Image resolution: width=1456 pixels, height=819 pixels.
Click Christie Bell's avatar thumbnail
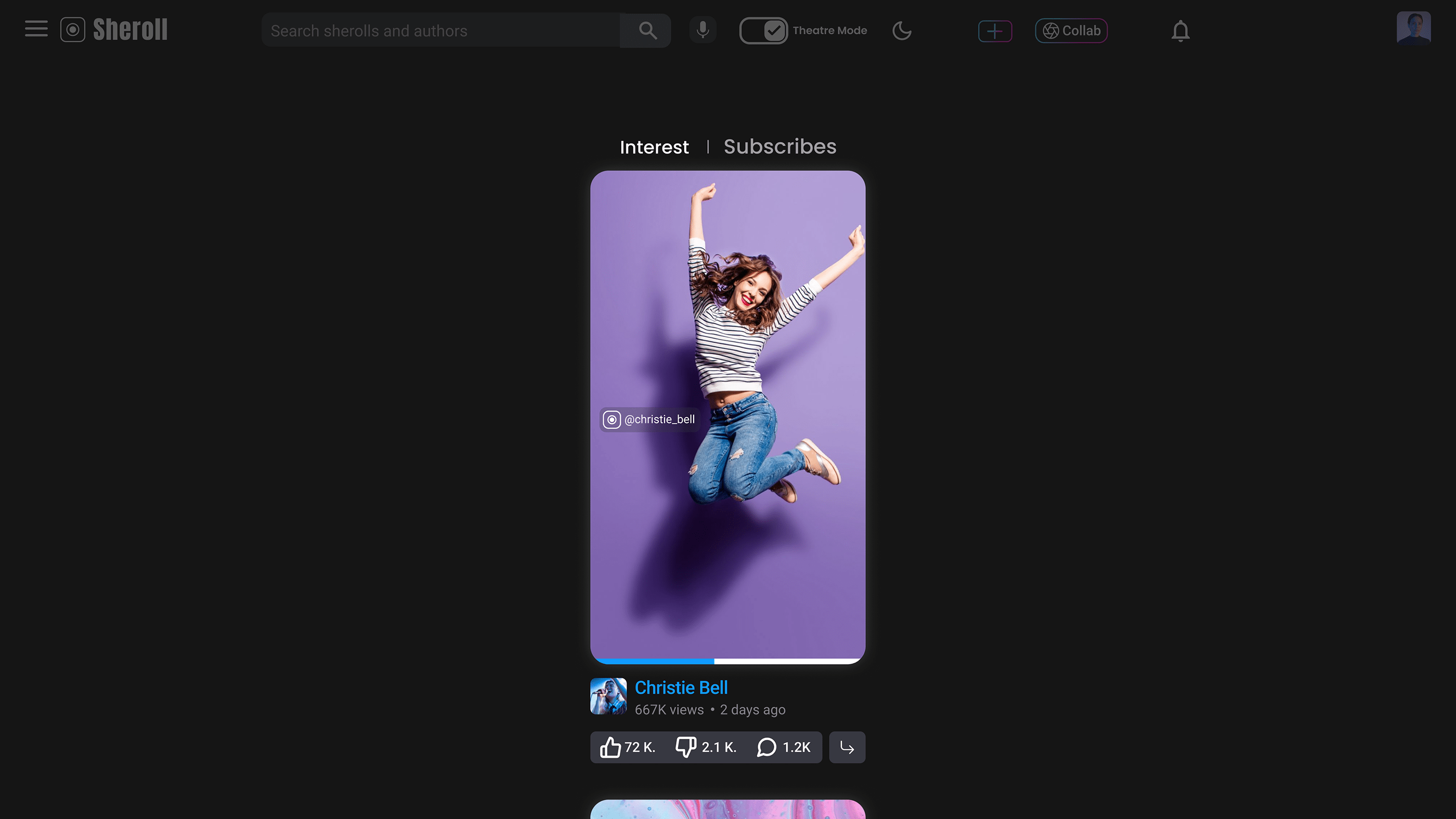coord(608,696)
